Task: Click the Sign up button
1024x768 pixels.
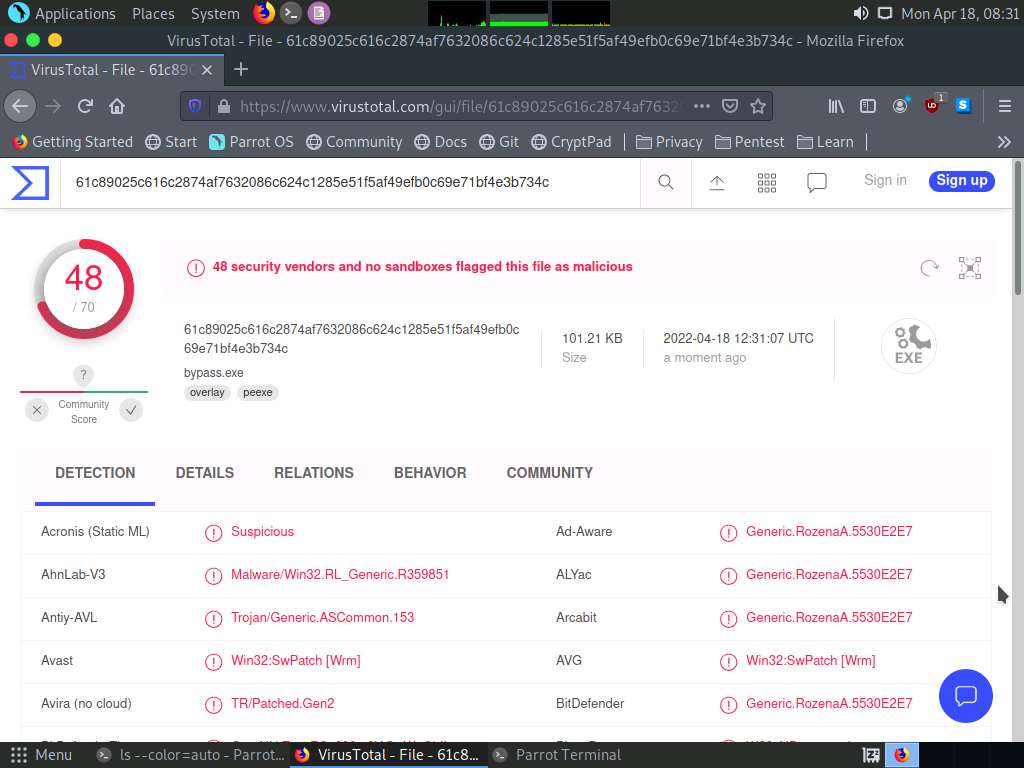Action: pos(961,181)
